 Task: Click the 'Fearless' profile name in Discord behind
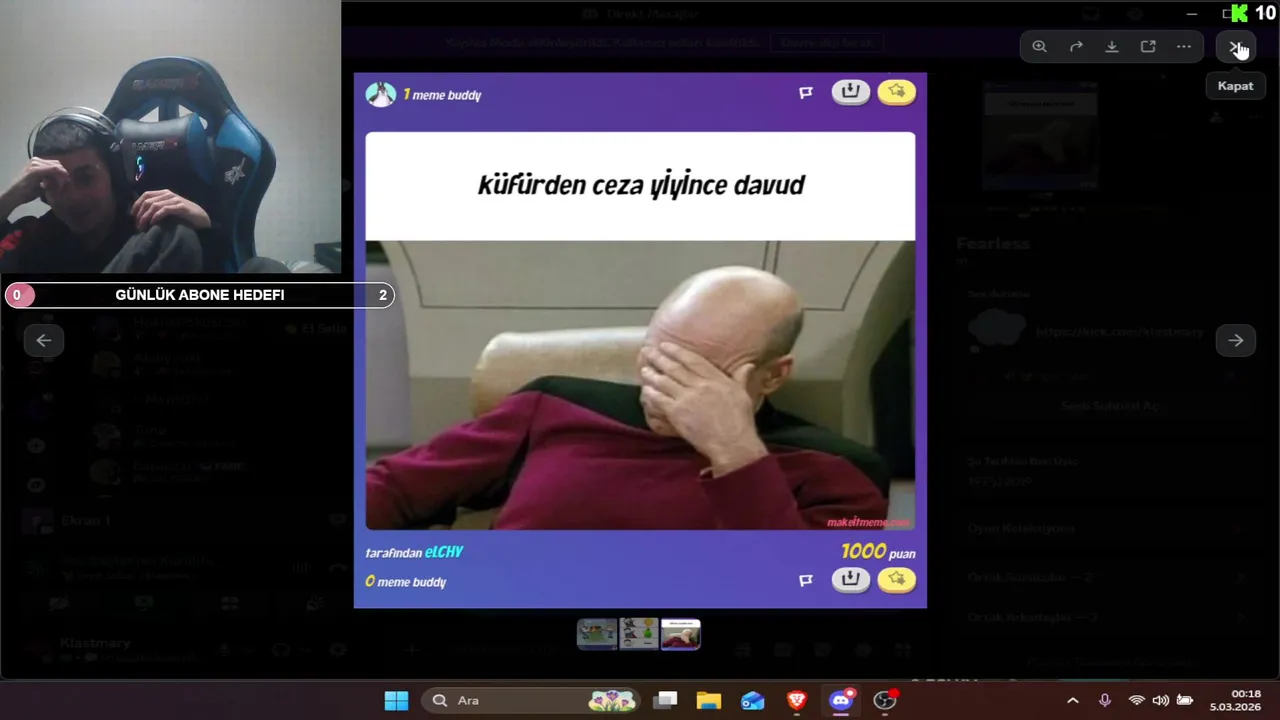pos(993,244)
